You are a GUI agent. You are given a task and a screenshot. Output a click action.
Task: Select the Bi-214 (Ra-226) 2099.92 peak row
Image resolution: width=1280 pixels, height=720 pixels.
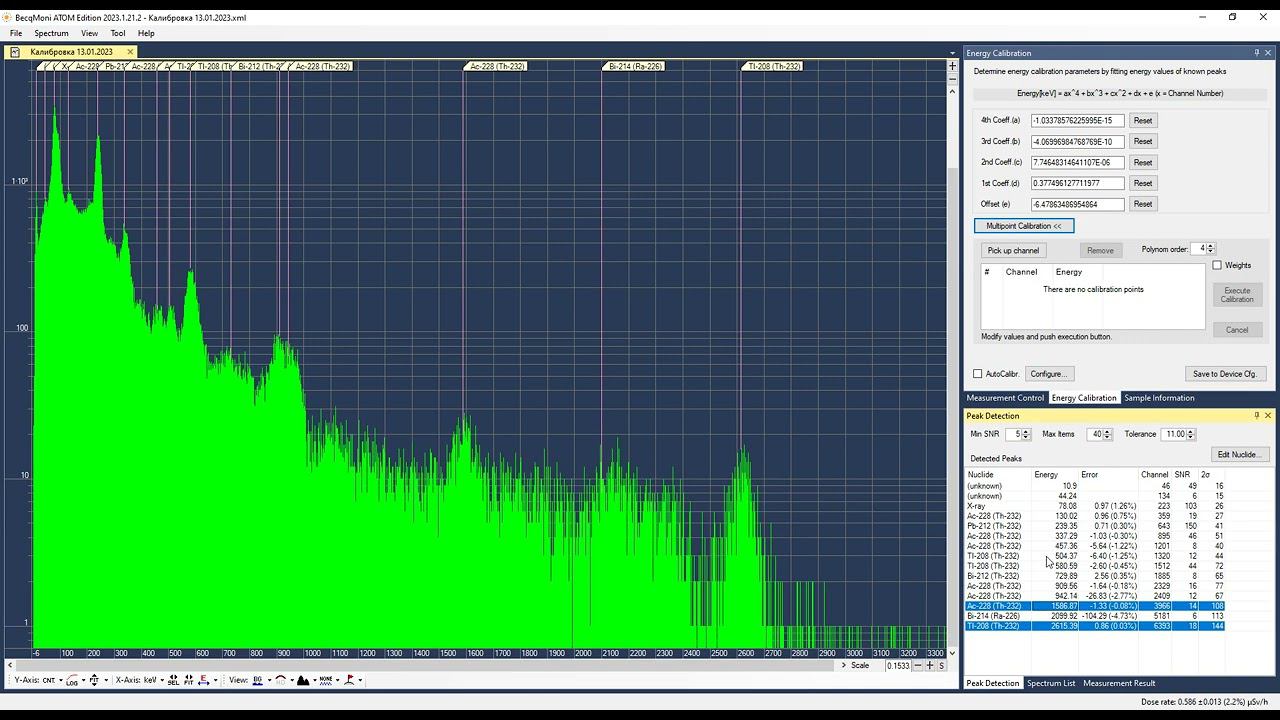[1097, 616]
